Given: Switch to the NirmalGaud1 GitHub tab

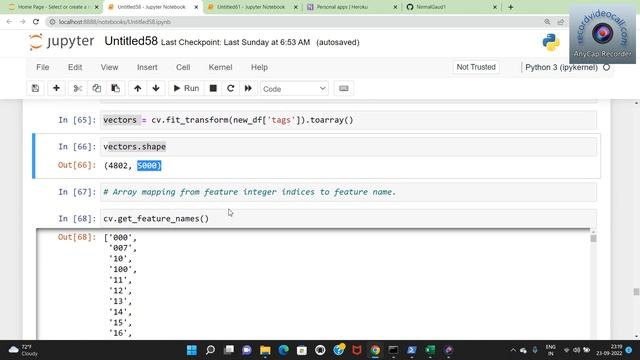Looking at the screenshot, I should [x=431, y=7].
